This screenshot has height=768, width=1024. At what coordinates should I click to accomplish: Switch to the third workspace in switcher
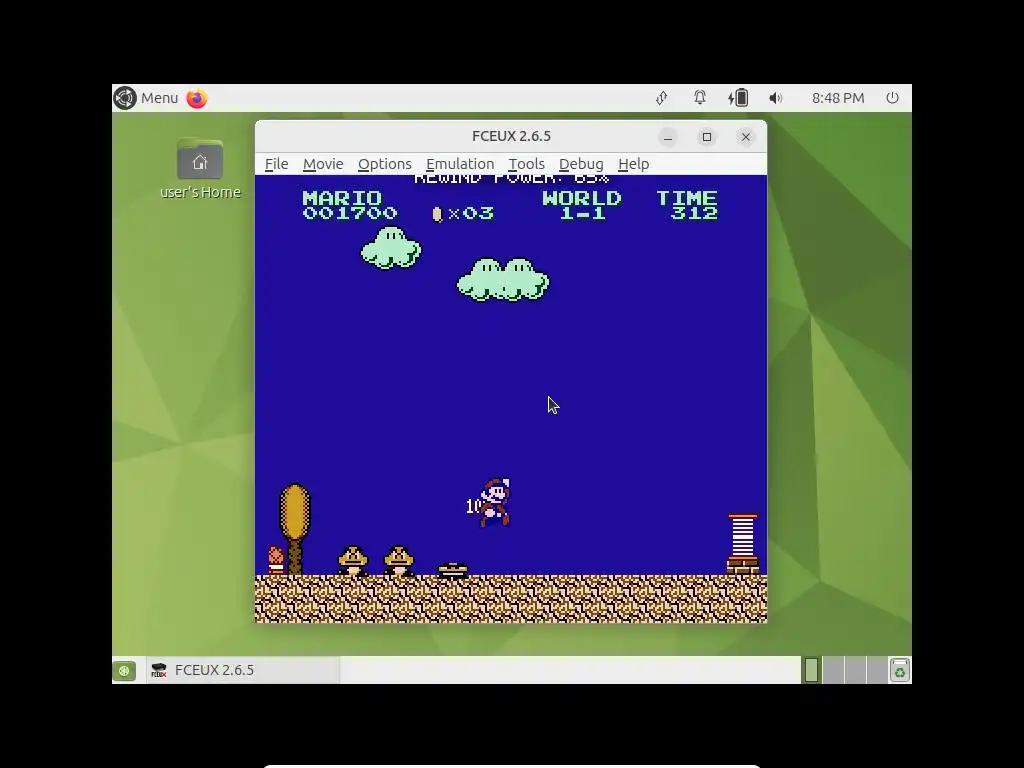coord(855,671)
